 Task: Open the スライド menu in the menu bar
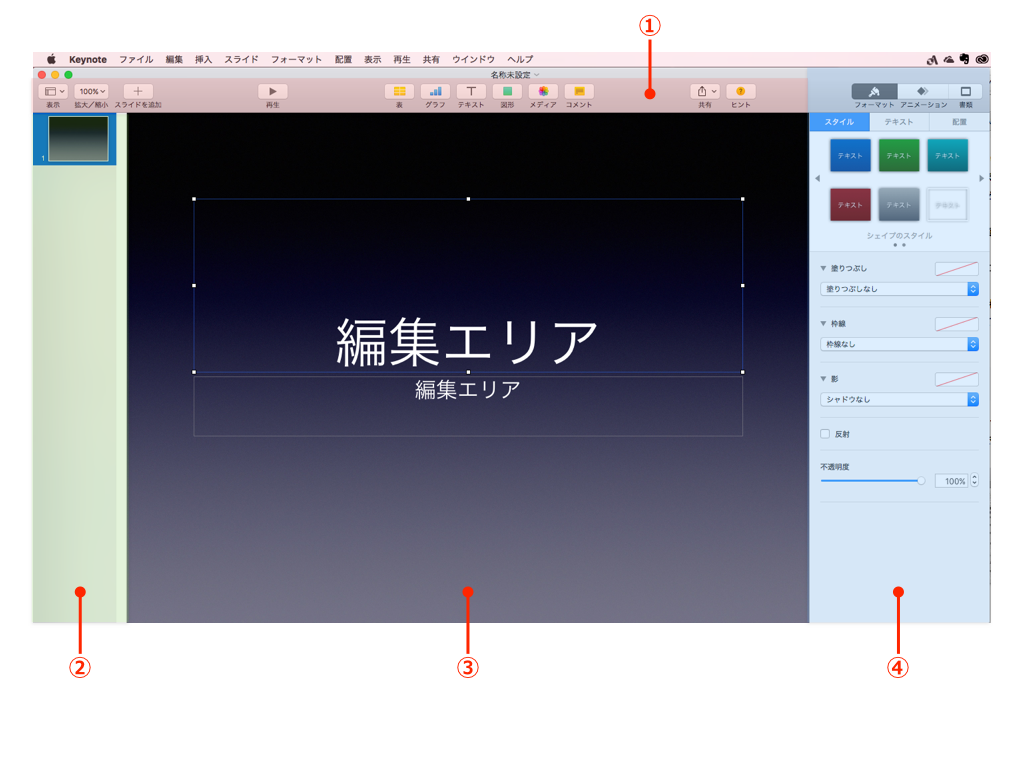coord(240,59)
